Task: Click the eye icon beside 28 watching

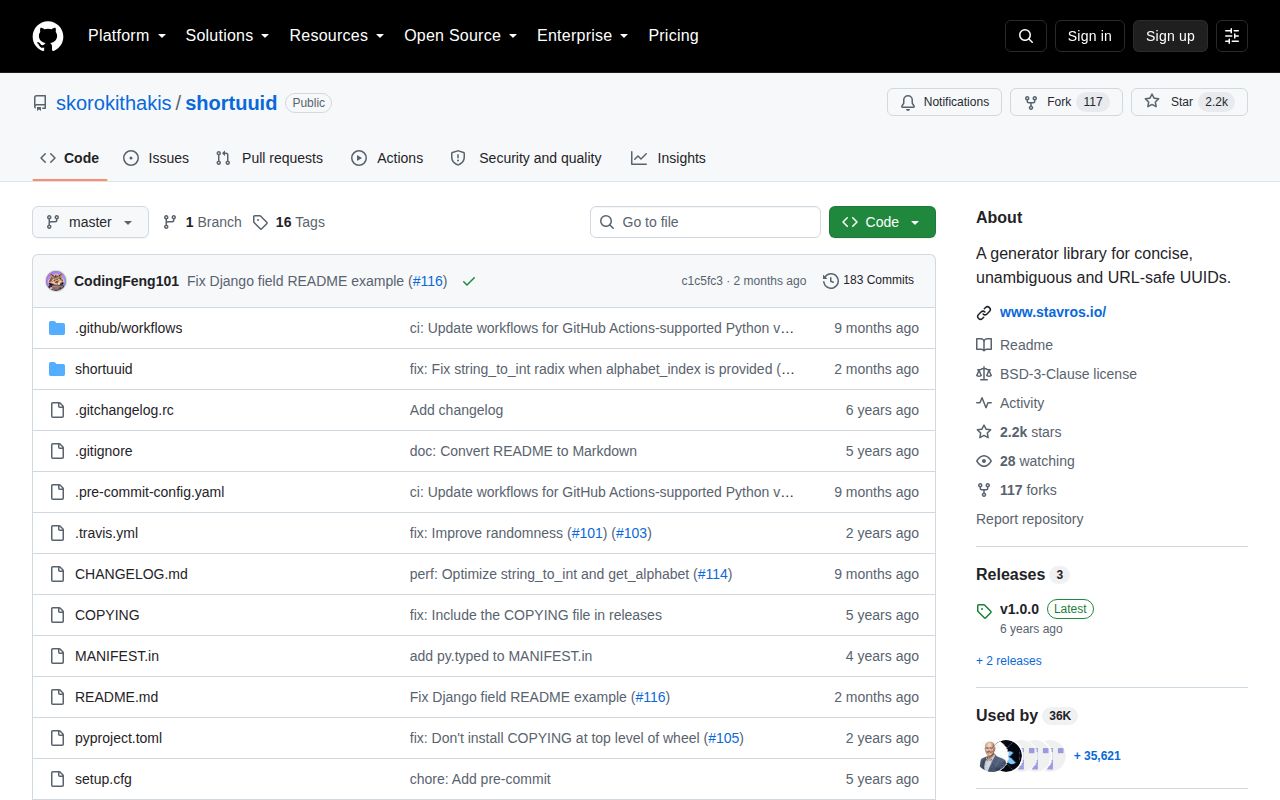Action: pos(984,461)
